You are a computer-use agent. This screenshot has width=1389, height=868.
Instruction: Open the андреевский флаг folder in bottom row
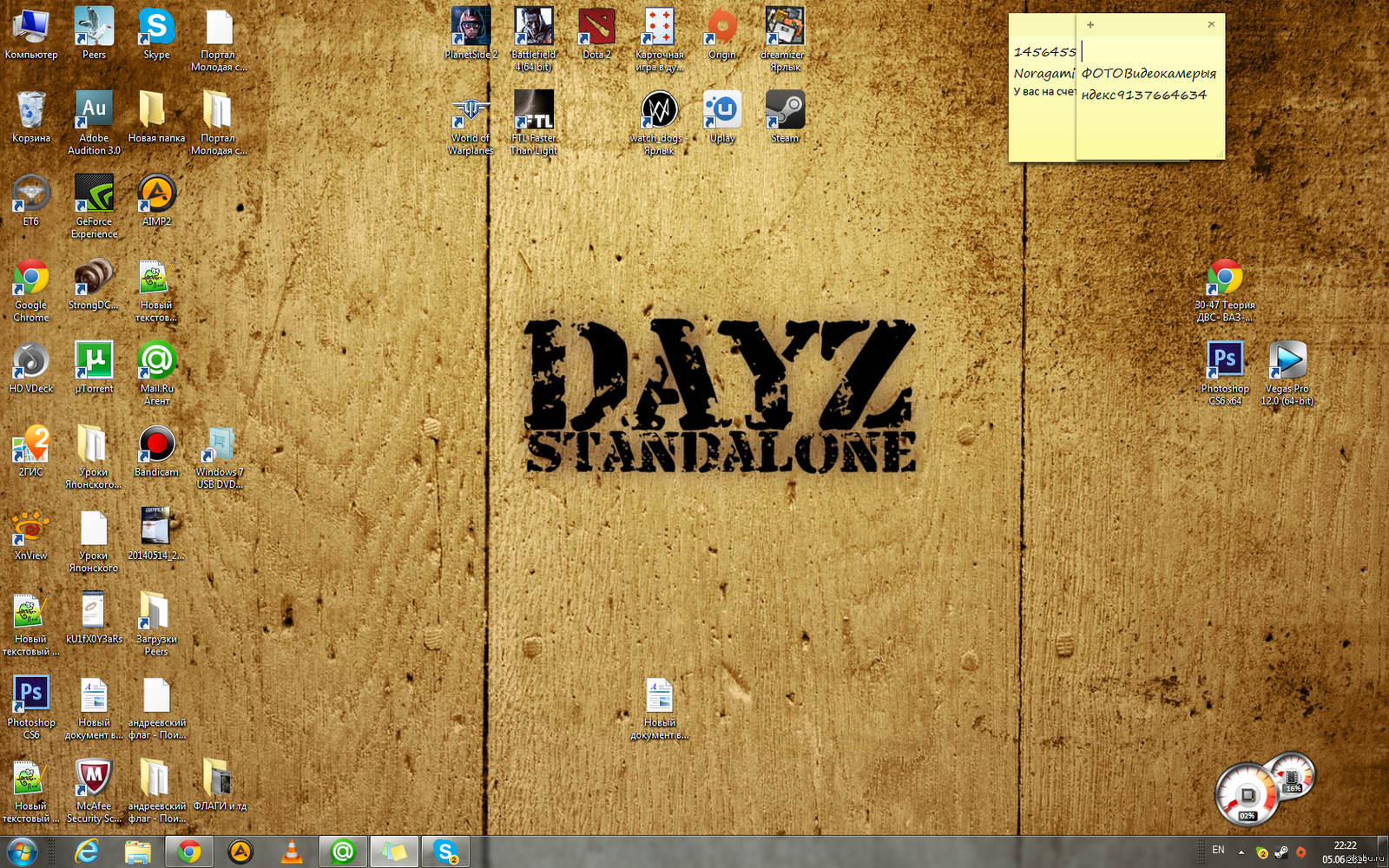tap(156, 791)
